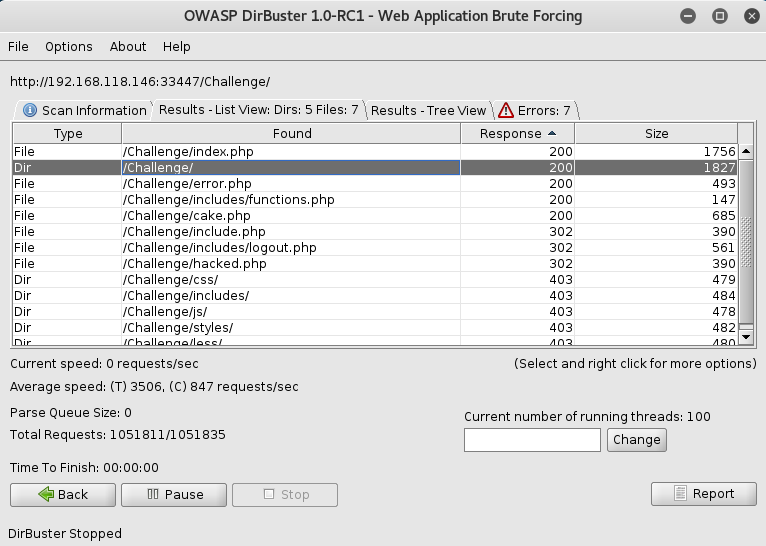Open the File menu

(18, 46)
